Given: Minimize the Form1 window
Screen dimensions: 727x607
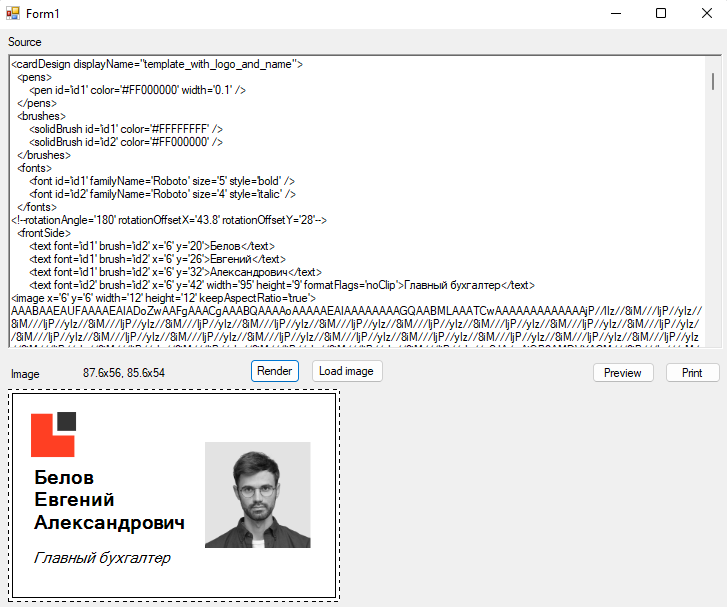Looking at the screenshot, I should (x=614, y=13).
